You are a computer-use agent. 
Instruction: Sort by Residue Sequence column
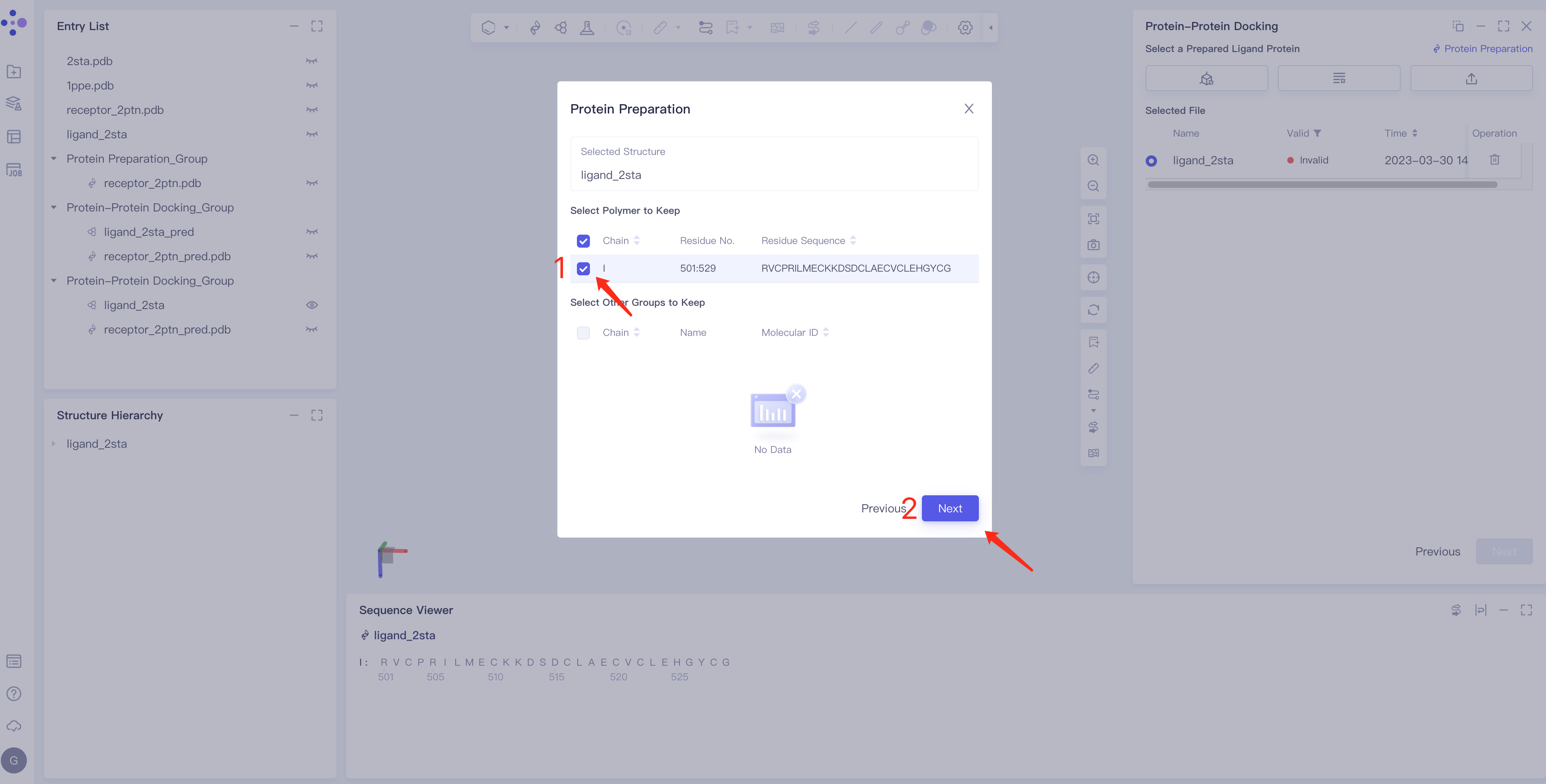(x=853, y=241)
